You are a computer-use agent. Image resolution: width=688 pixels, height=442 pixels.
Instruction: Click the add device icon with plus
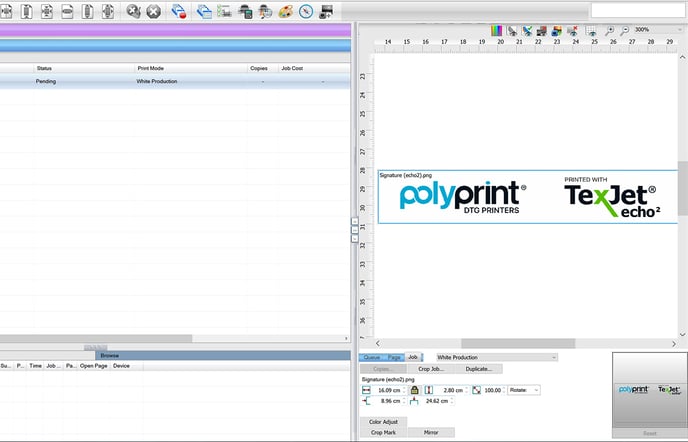[326, 11]
